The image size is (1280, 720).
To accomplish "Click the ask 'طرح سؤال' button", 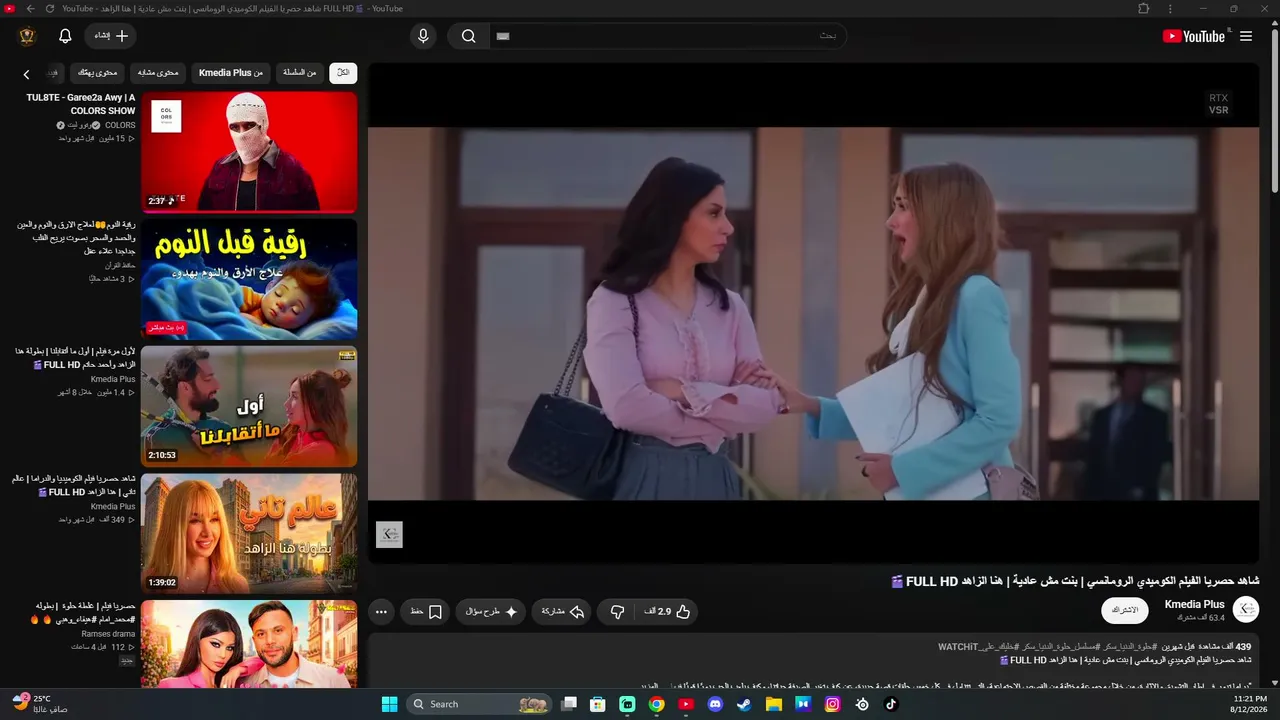I will click(x=491, y=611).
